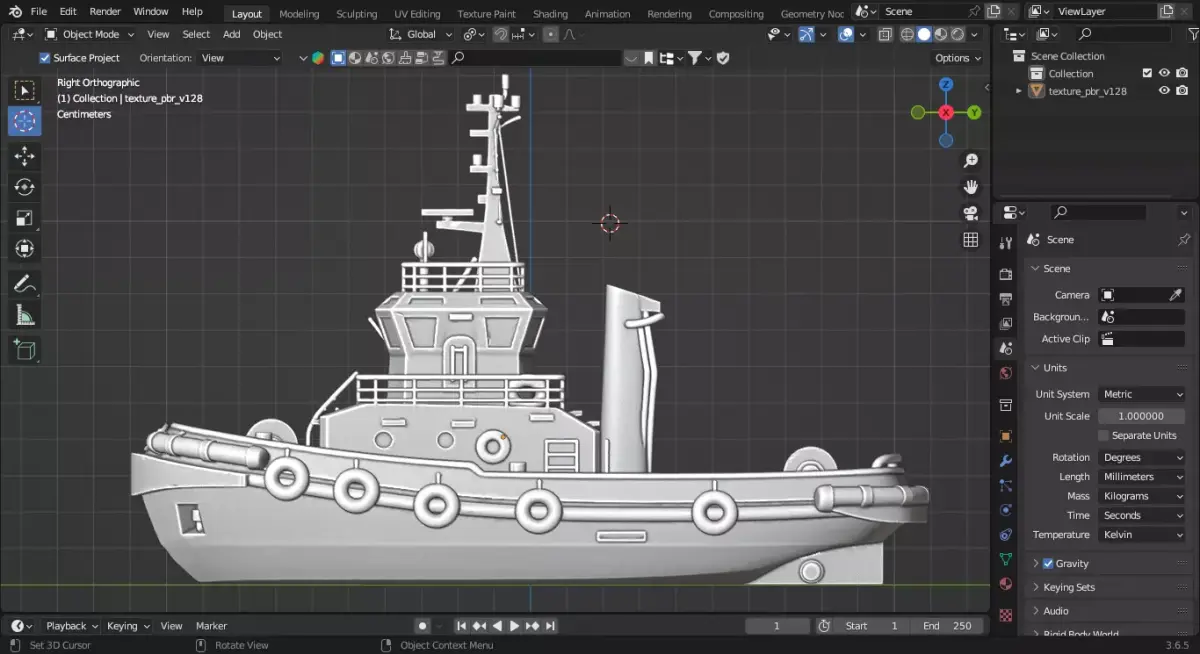The image size is (1200, 654).
Task: Open the Orientation View dropdown
Action: (241, 58)
